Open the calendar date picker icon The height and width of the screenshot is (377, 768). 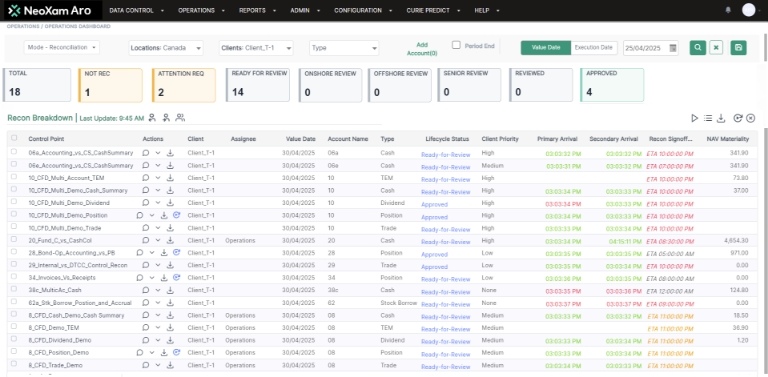[x=673, y=48]
